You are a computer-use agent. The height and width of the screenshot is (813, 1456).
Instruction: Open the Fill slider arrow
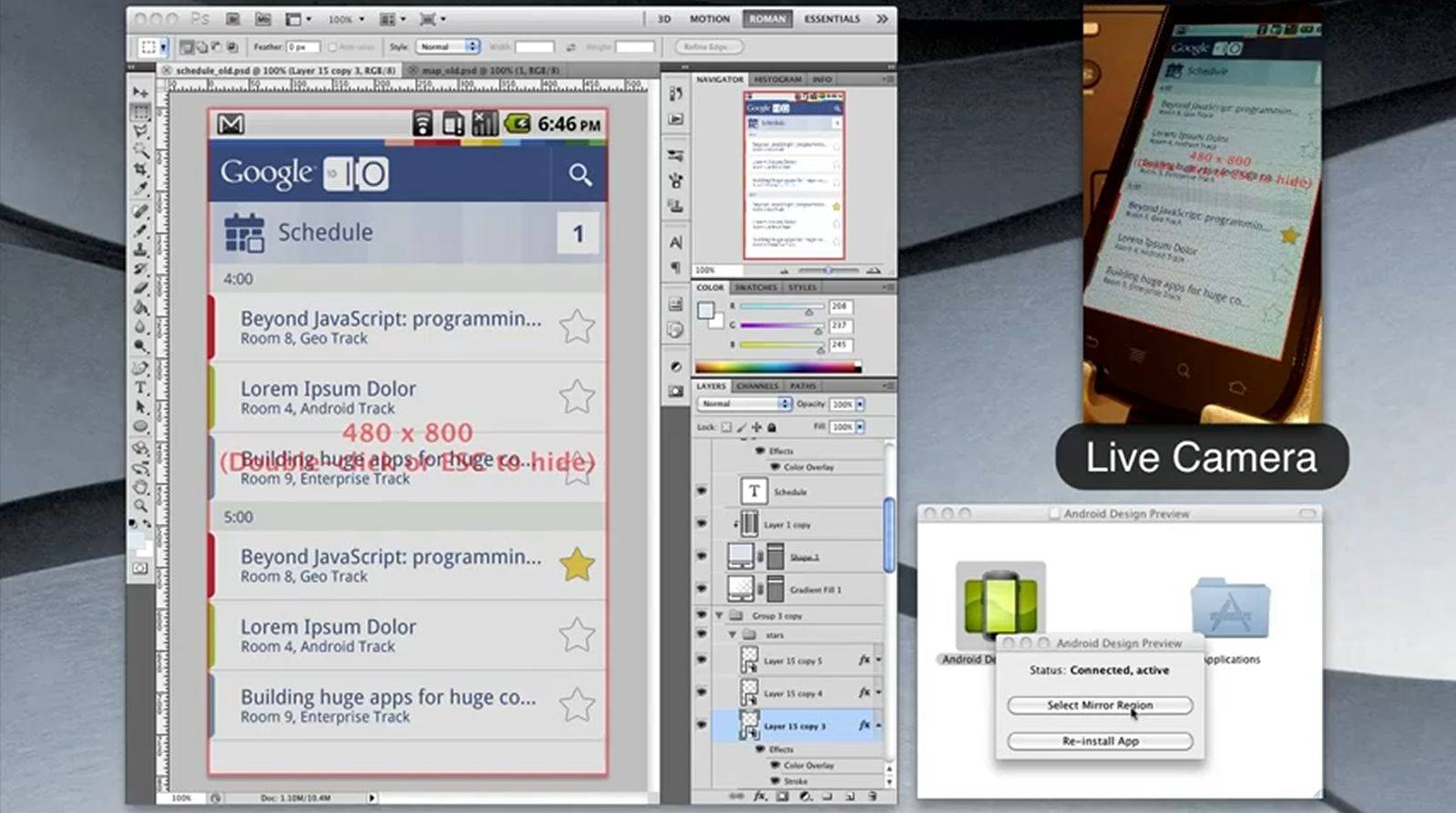point(860,427)
